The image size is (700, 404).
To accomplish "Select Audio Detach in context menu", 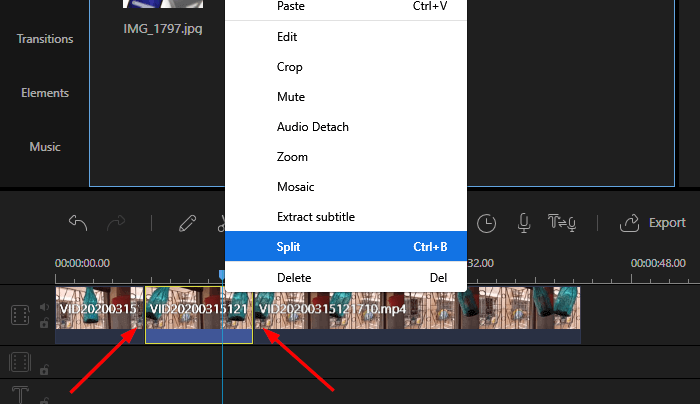I will click(x=312, y=127).
